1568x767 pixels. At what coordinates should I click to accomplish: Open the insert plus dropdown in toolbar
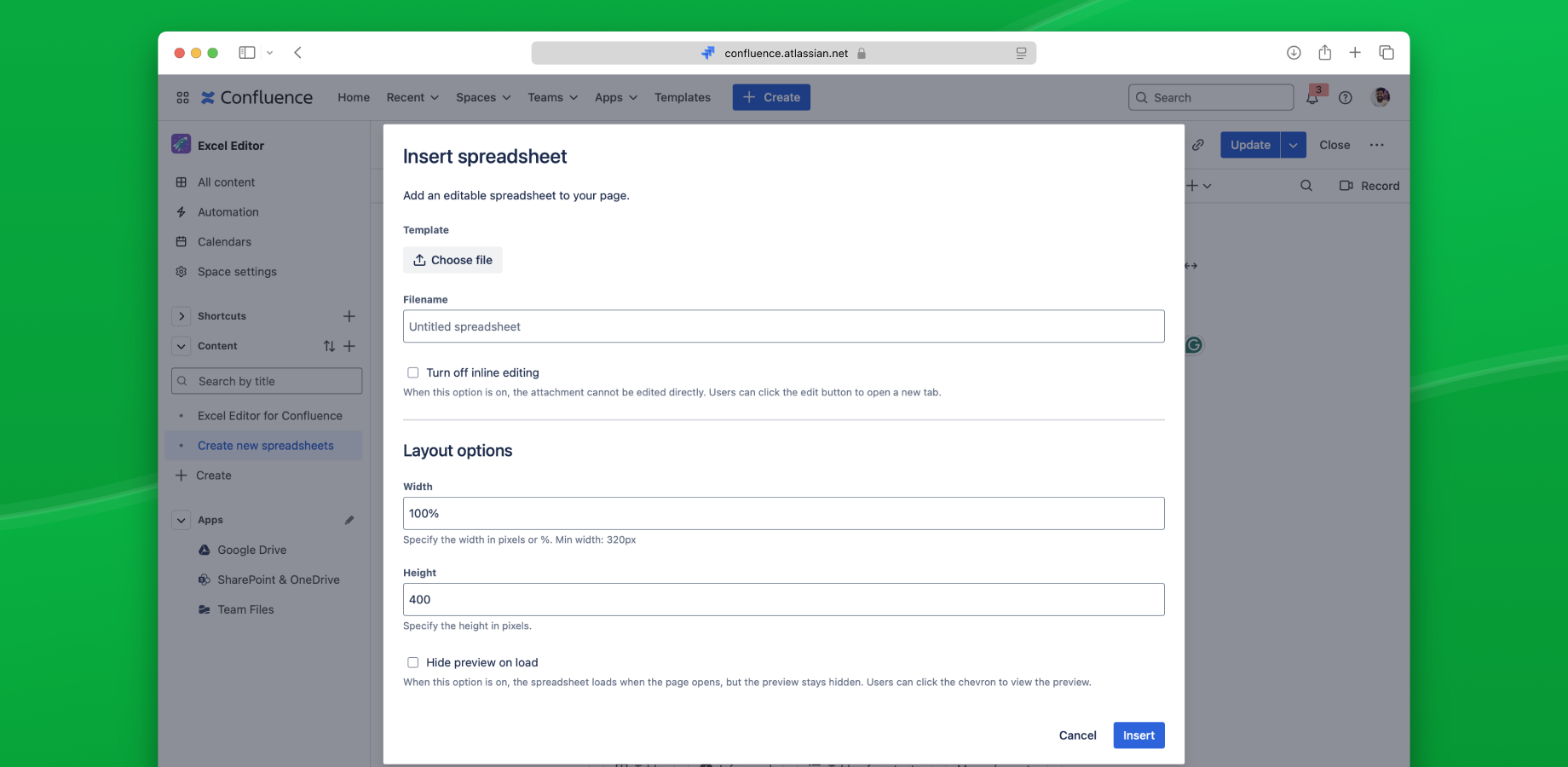pos(1199,186)
